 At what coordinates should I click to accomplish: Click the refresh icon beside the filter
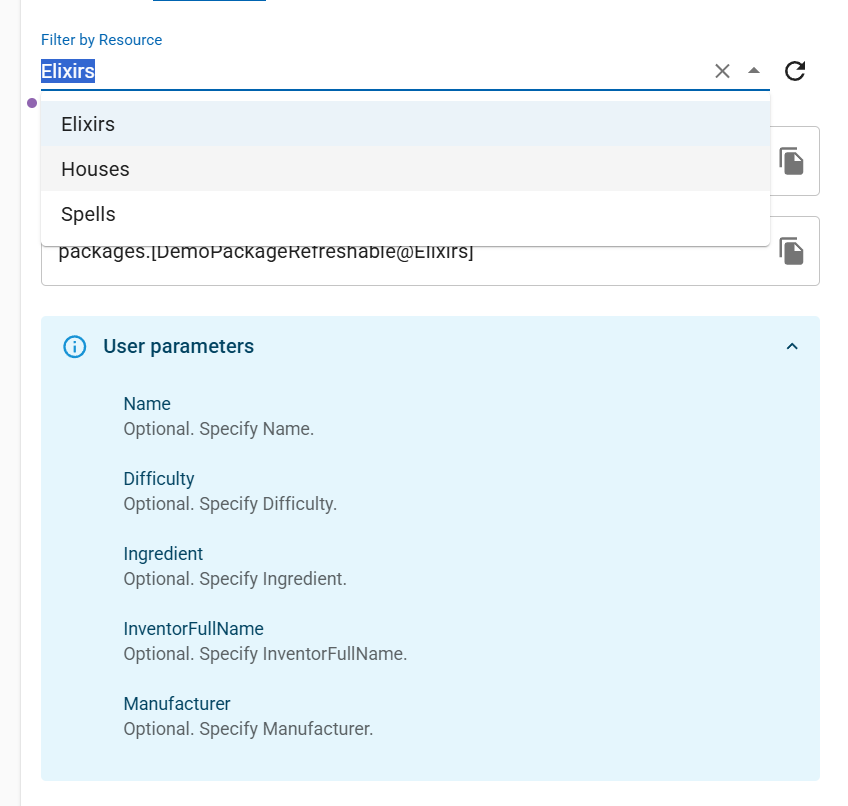pos(795,71)
